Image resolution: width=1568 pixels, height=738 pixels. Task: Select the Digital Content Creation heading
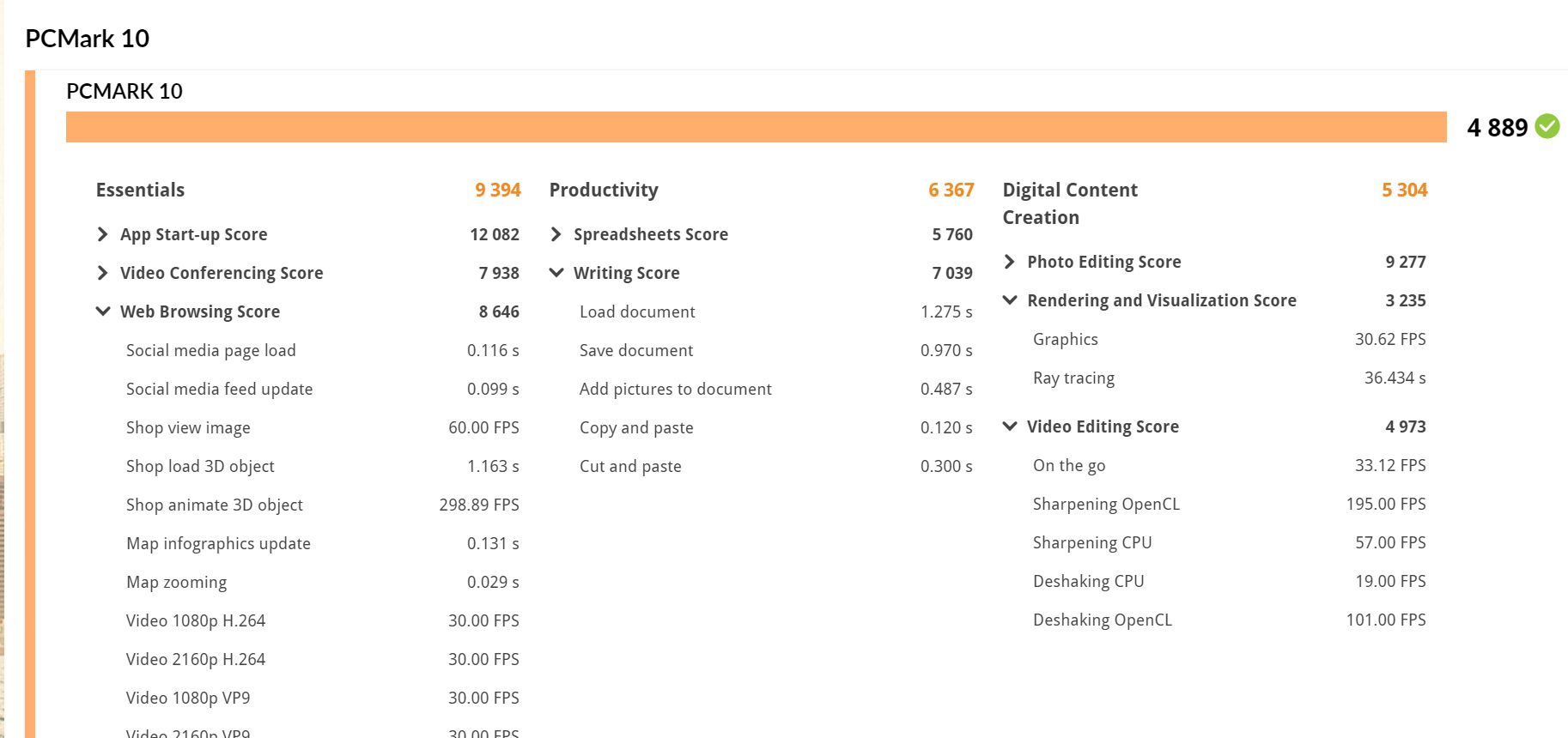tap(1070, 203)
